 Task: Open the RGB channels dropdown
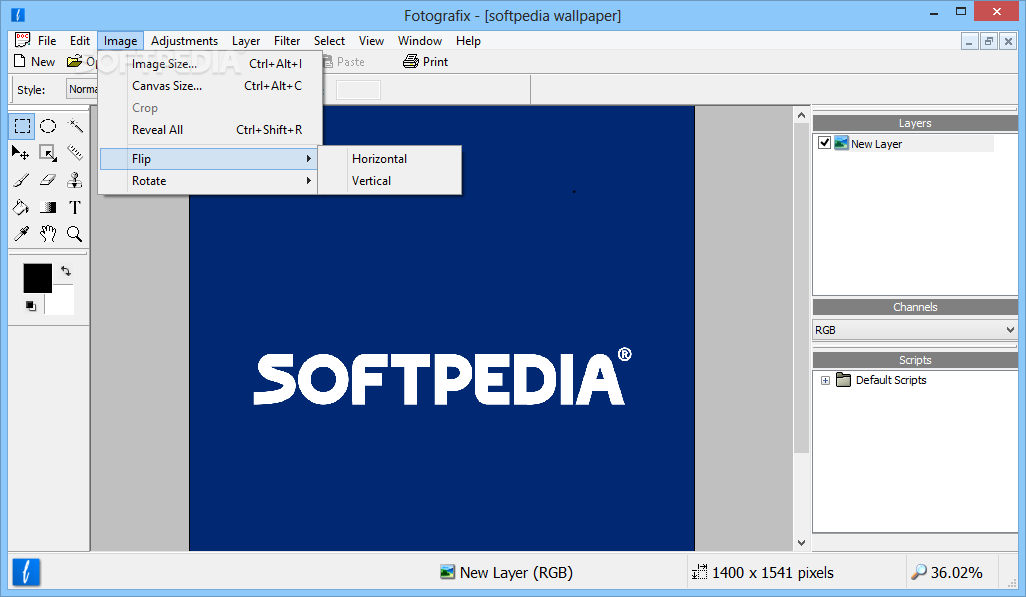pos(915,330)
